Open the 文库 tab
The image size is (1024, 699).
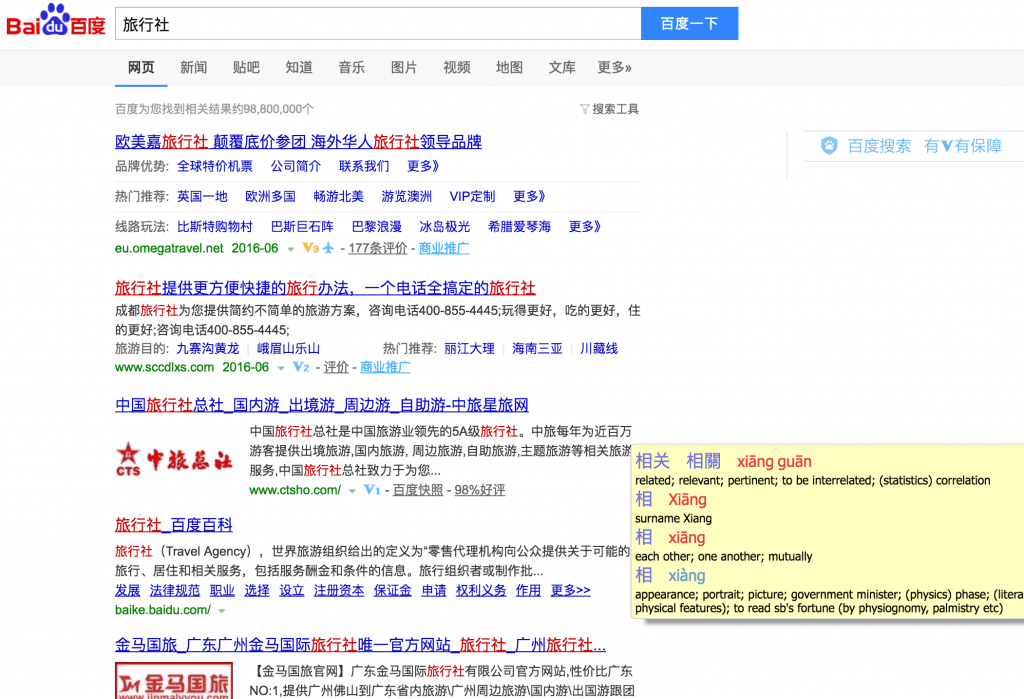(x=562, y=67)
